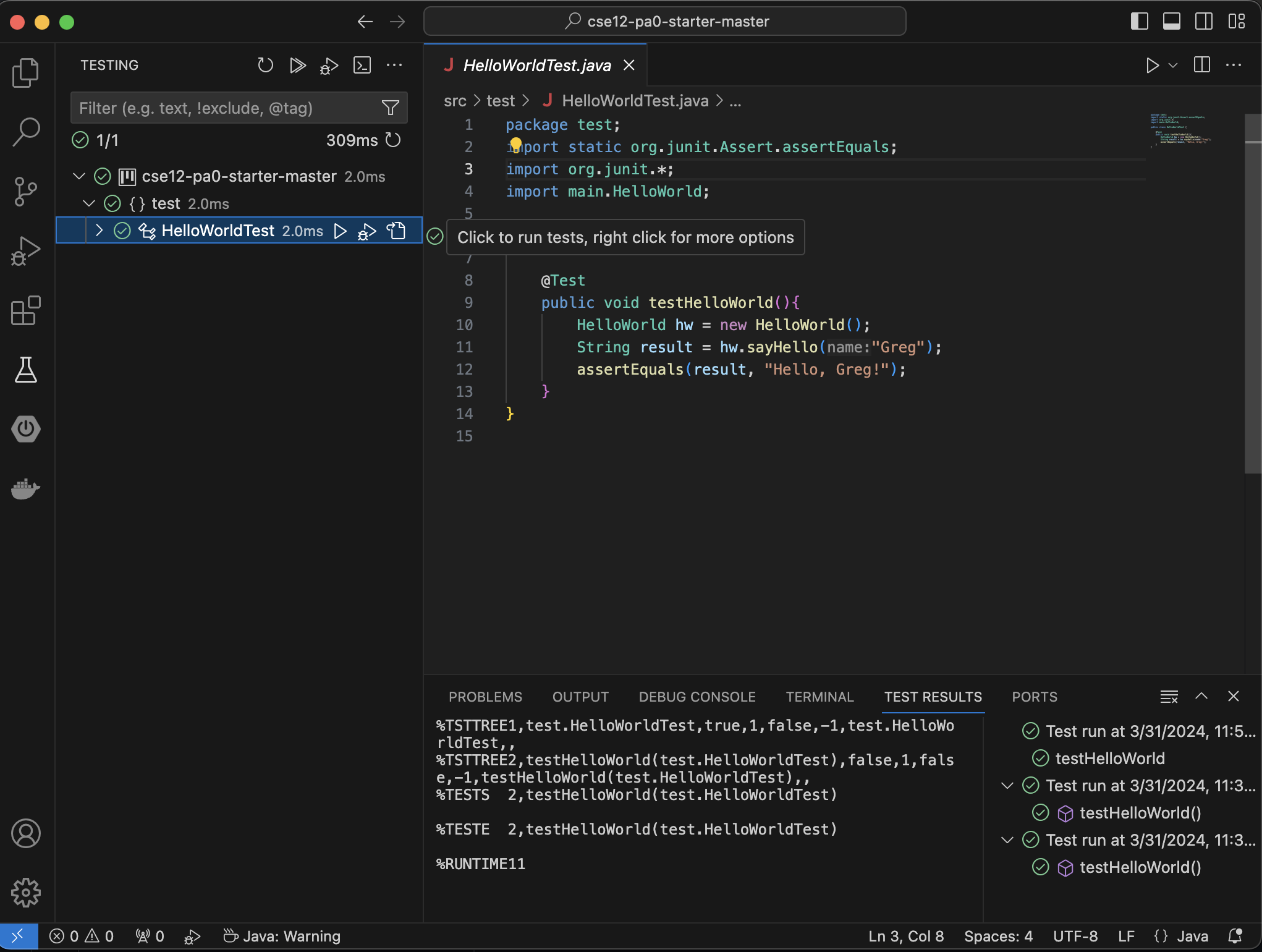Viewport: 1262px width, 952px height.
Task: Toggle bottom panel visibility
Action: 1172,22
